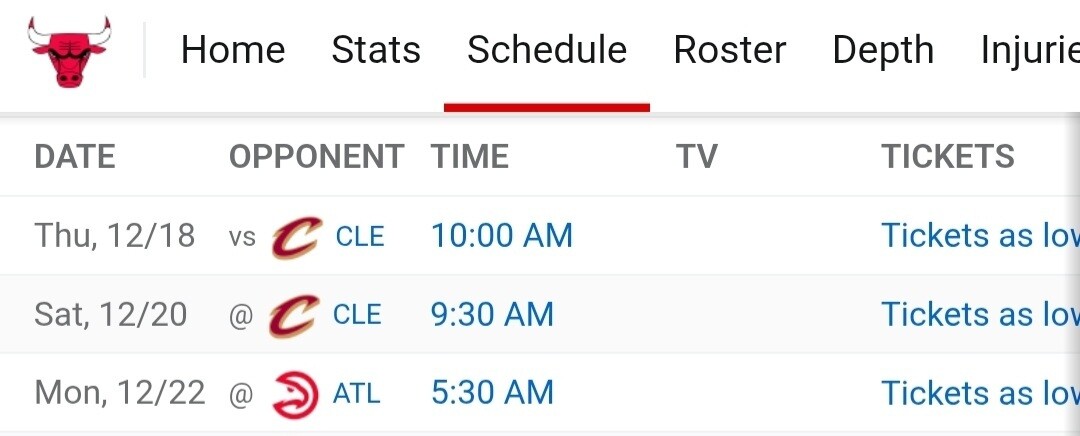
Task: Open tickets link for Sat 12/20 game
Action: [979, 314]
